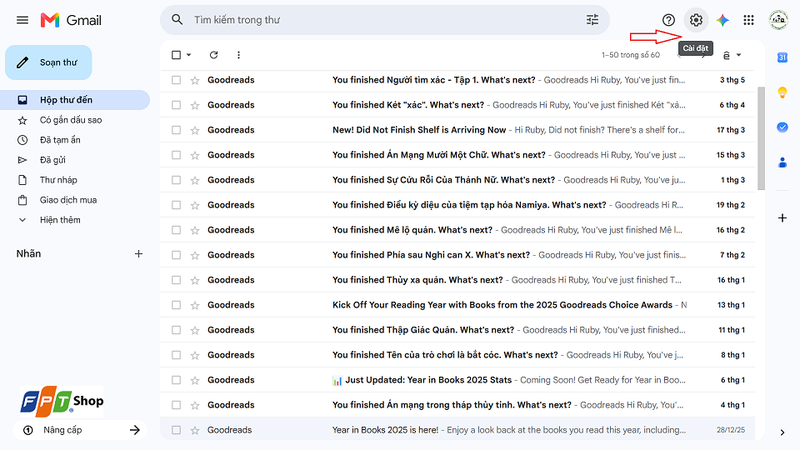Open 'Đã tạm ẩn' snoozed folder
This screenshot has width=800, height=450.
[x=60, y=140]
